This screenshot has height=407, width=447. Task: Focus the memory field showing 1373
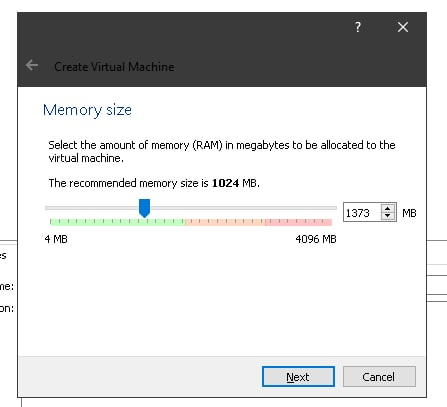[362, 212]
